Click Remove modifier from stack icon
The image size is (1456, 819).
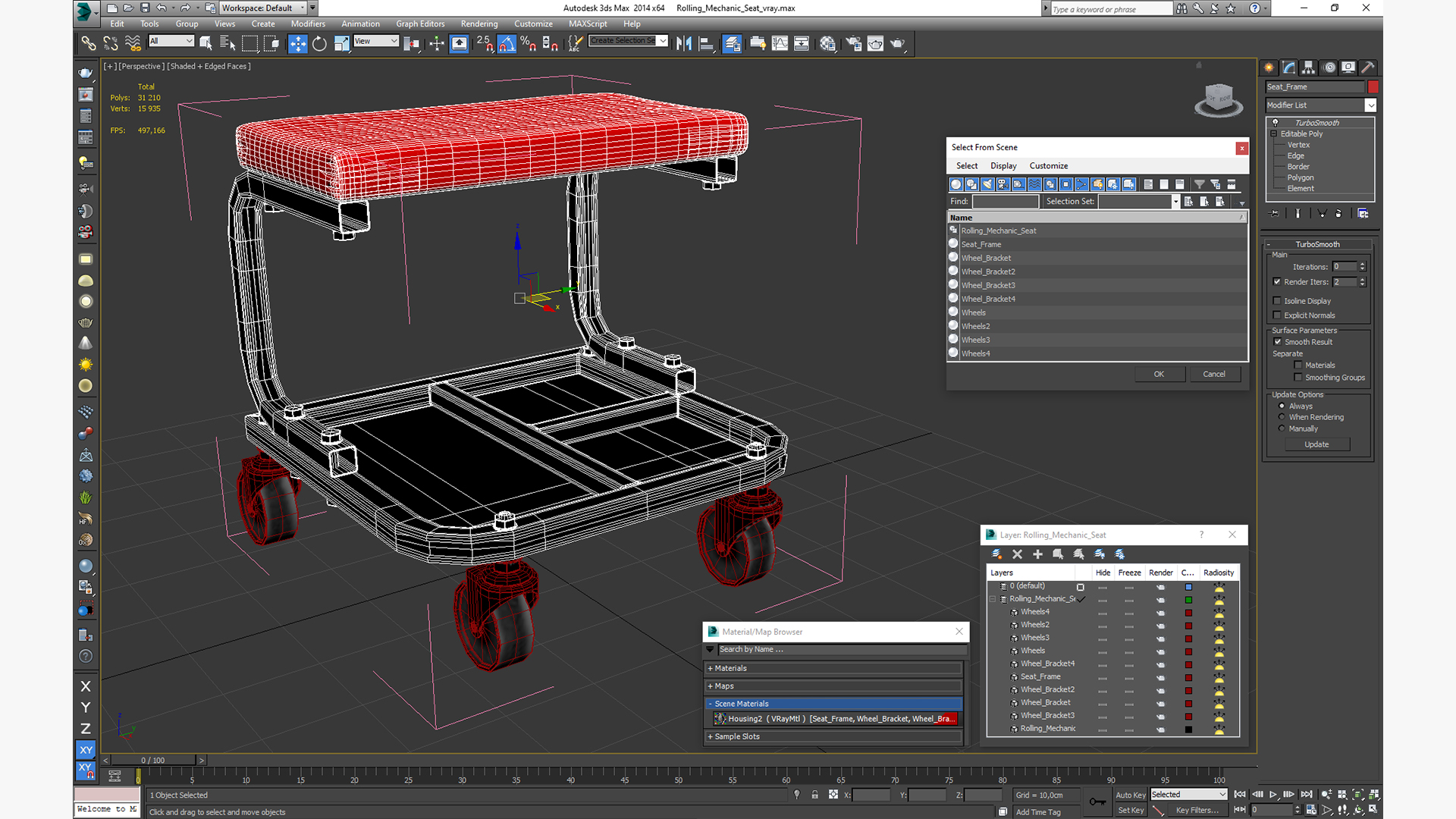click(x=1338, y=214)
